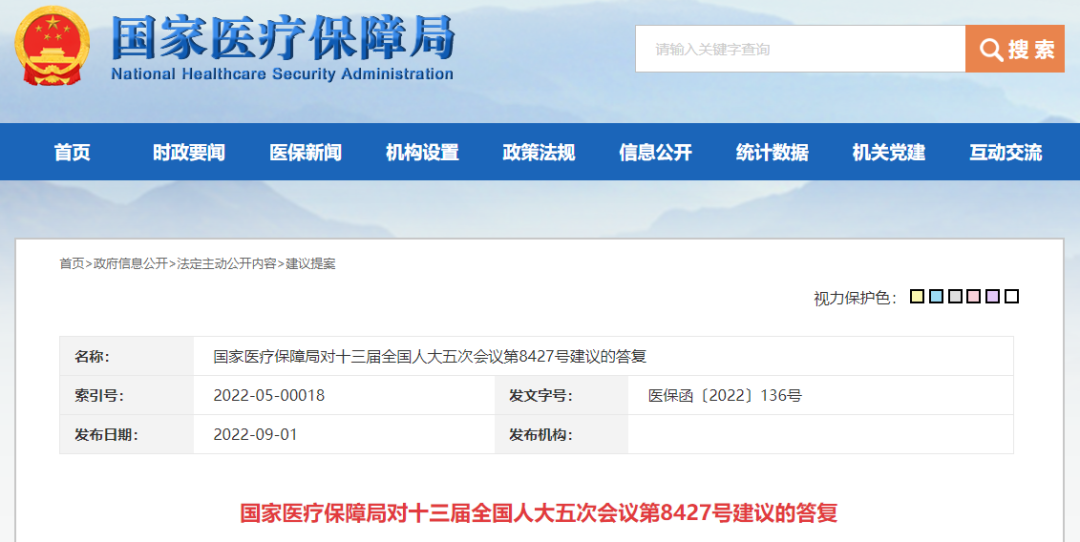Viewport: 1080px width, 542px height.
Task: Go to 互动交流 section
Action: point(1005,153)
